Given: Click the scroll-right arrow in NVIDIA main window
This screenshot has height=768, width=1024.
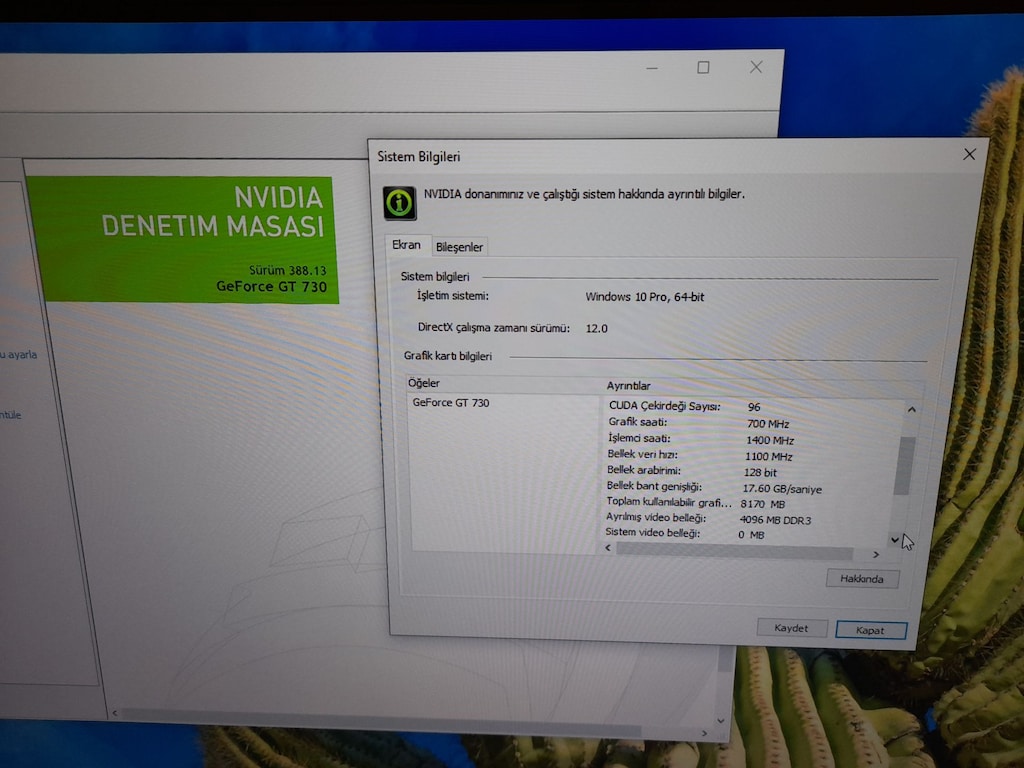Looking at the screenshot, I should [704, 733].
